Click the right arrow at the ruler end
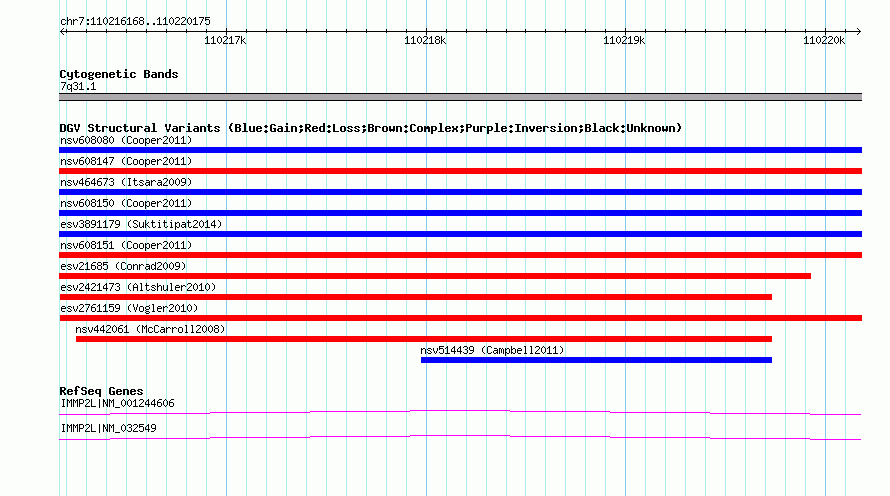 pyautogui.click(x=858, y=32)
